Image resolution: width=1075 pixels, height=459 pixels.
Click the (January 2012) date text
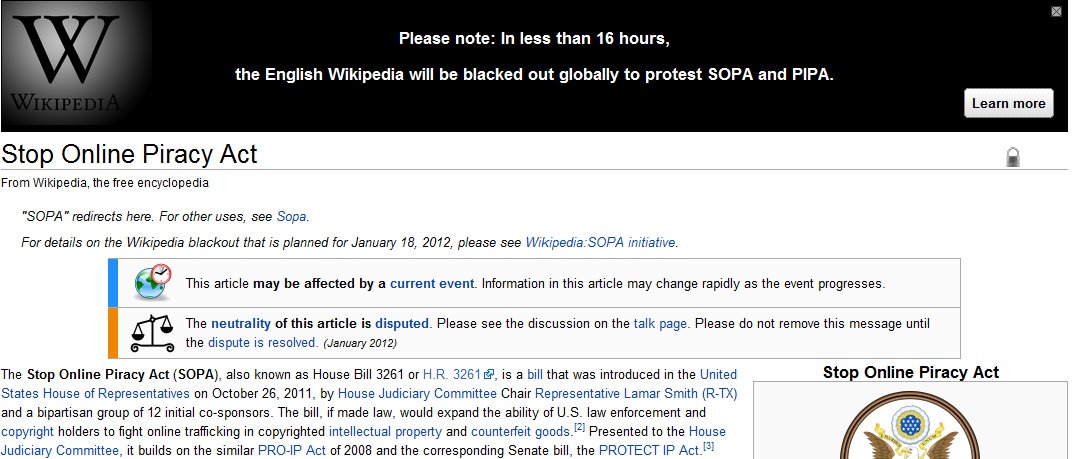pos(360,343)
